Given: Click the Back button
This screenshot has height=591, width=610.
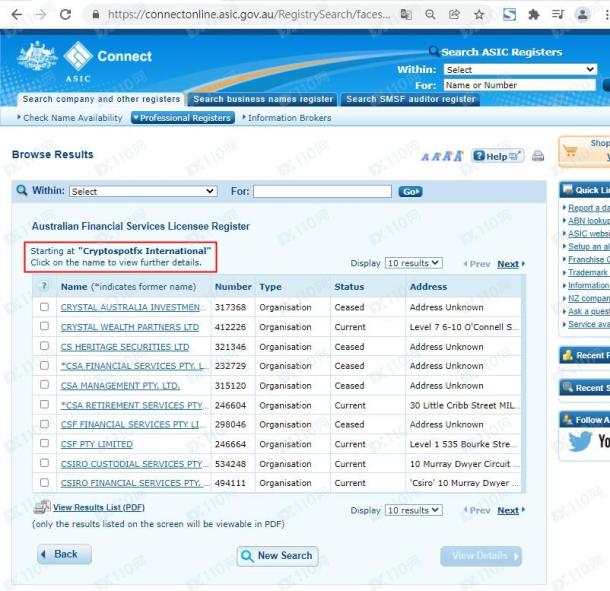Looking at the screenshot, I should pyautogui.click(x=65, y=554).
